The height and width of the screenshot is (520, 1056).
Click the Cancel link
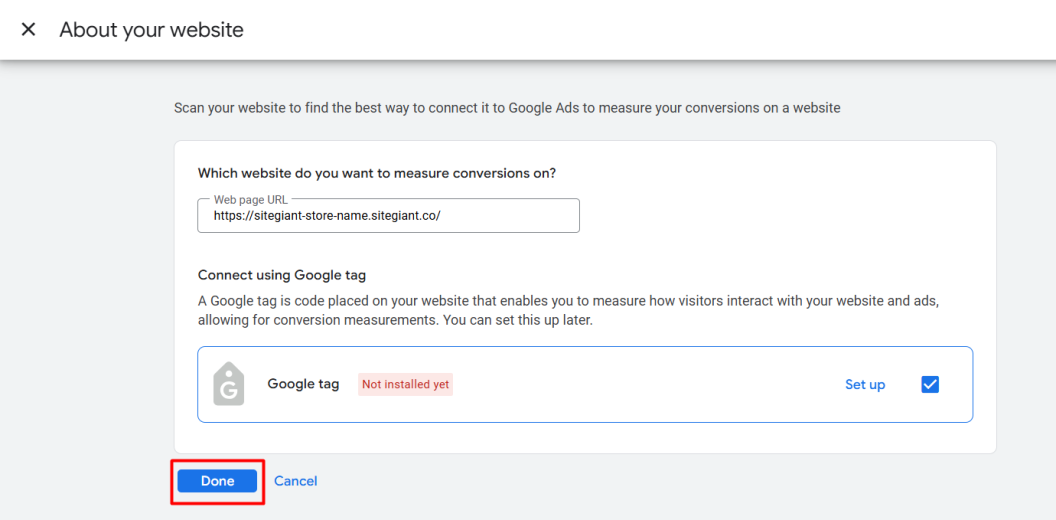295,481
